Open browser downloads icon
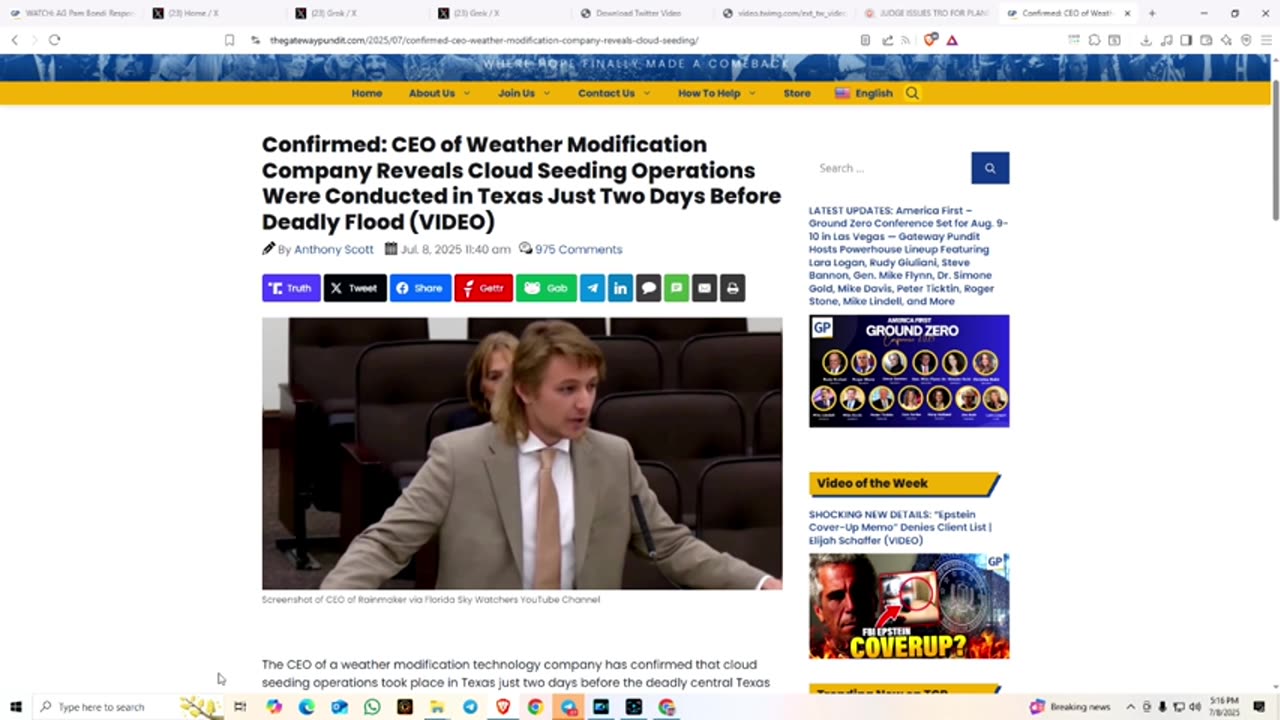 pos(1146,40)
